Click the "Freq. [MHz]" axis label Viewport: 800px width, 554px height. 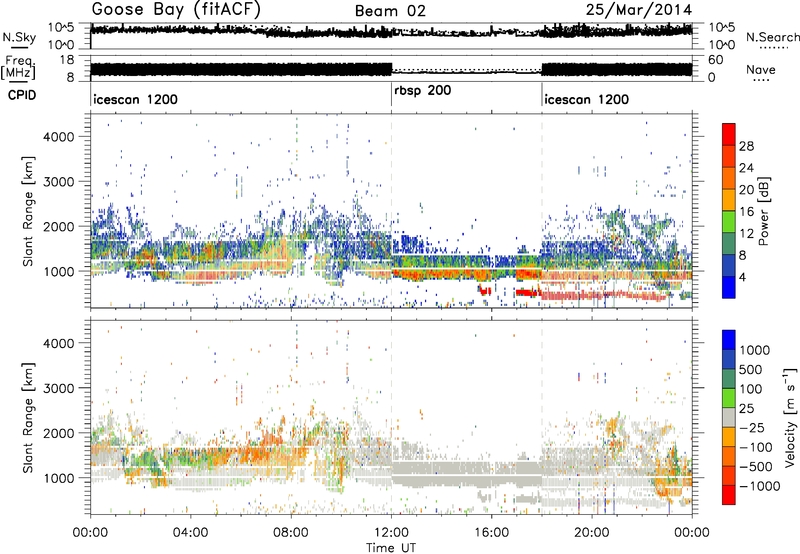tap(19, 68)
